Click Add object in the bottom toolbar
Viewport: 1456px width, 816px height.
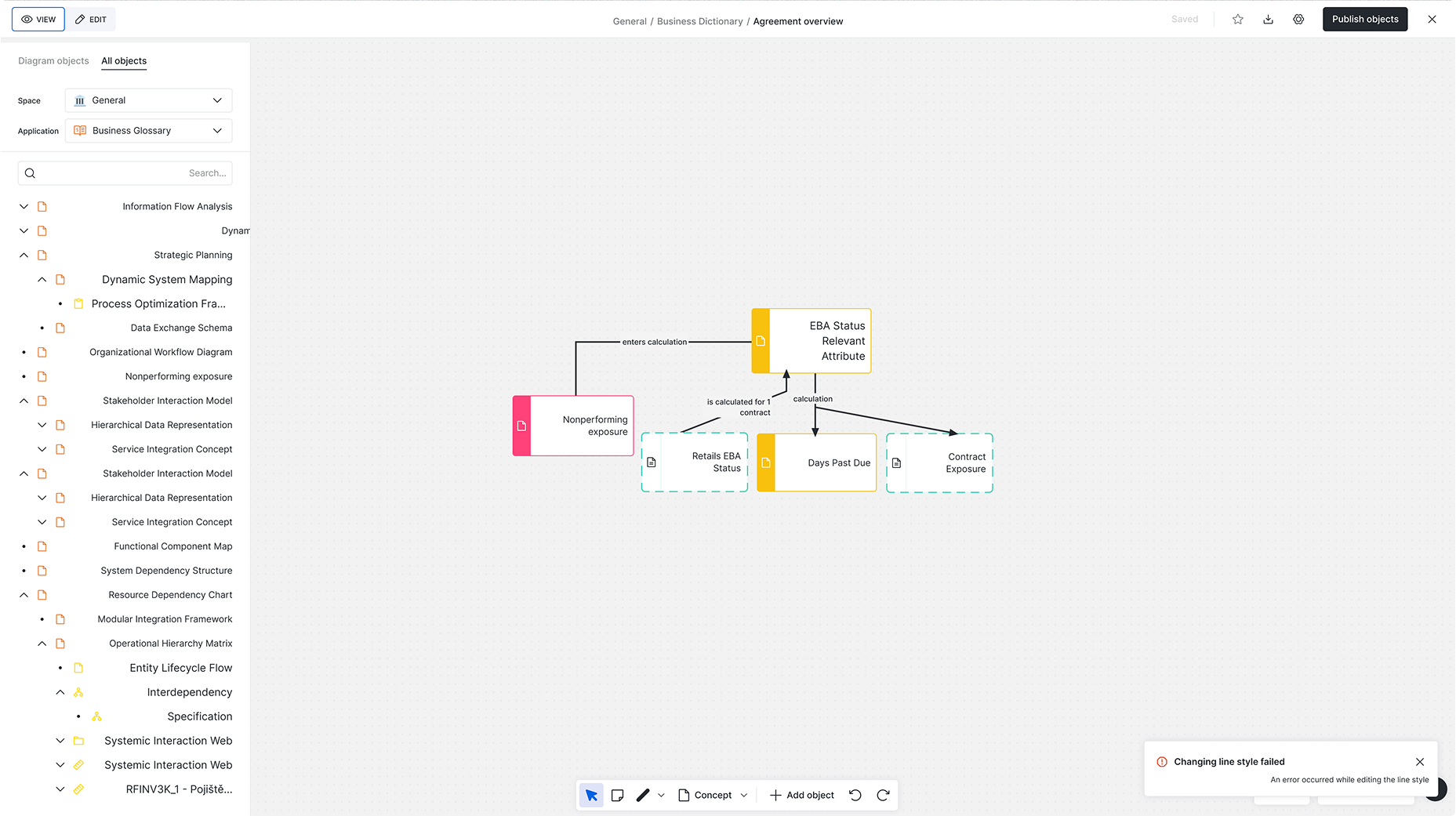click(x=801, y=795)
